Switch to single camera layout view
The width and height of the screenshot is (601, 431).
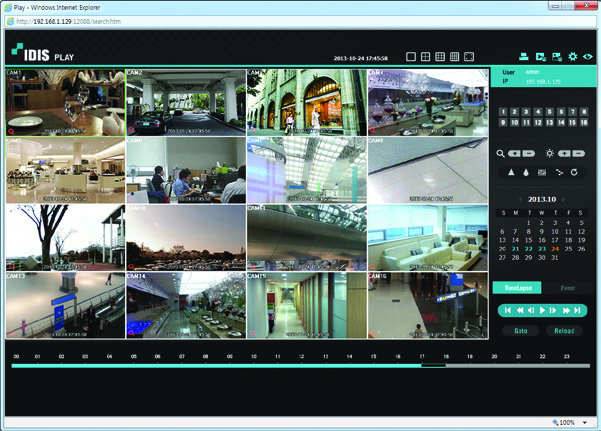point(411,57)
